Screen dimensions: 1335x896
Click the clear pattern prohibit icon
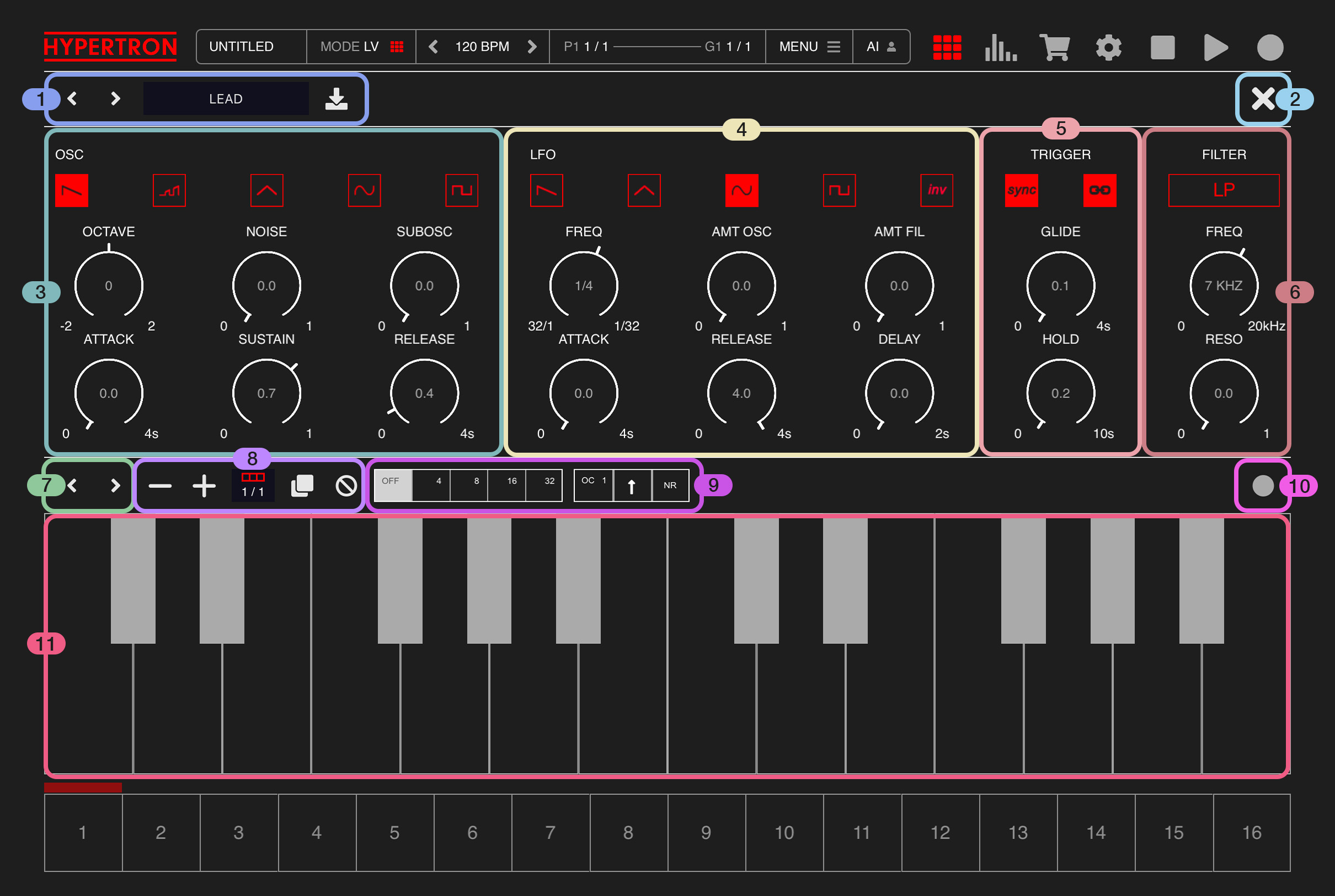[346, 486]
